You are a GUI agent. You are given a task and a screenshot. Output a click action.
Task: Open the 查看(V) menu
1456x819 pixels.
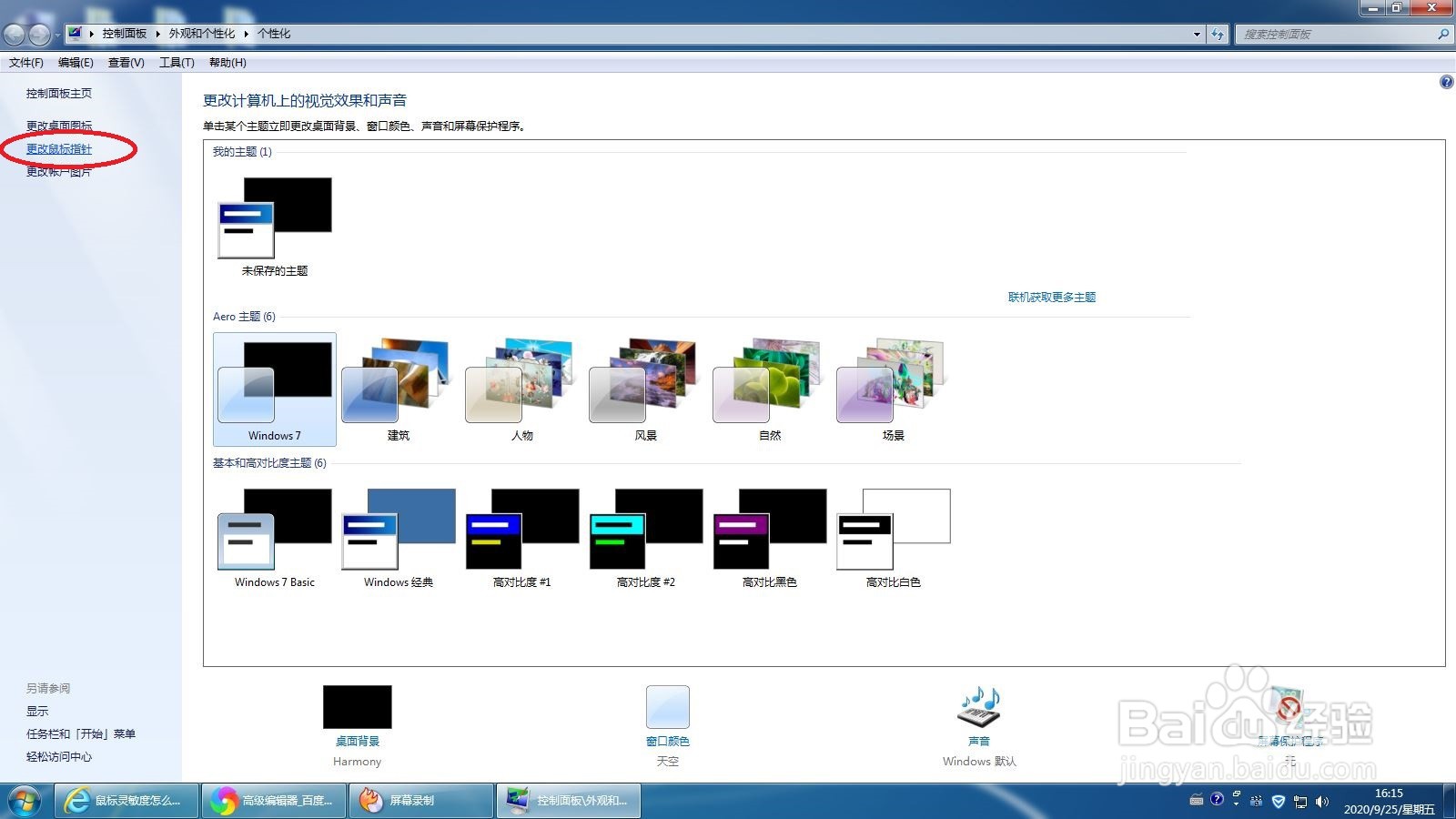click(126, 63)
